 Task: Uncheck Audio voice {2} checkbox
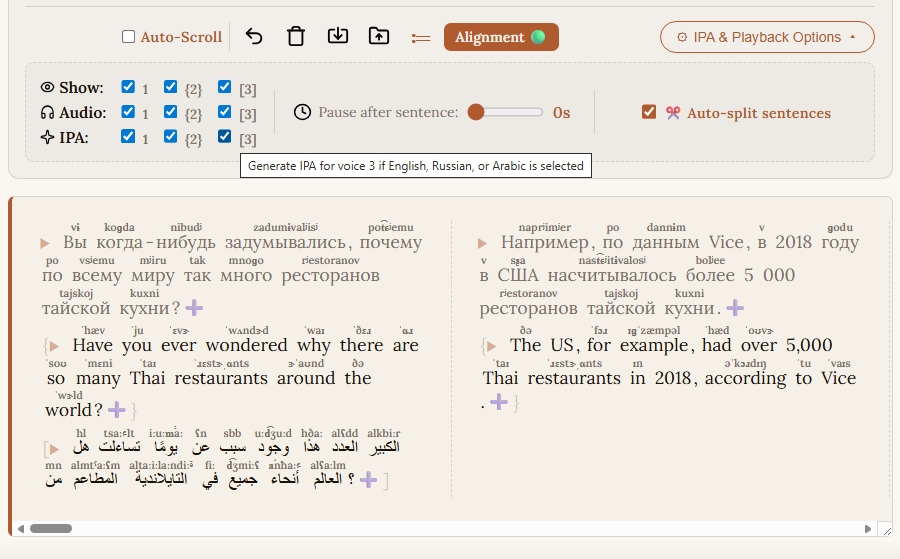tap(170, 111)
